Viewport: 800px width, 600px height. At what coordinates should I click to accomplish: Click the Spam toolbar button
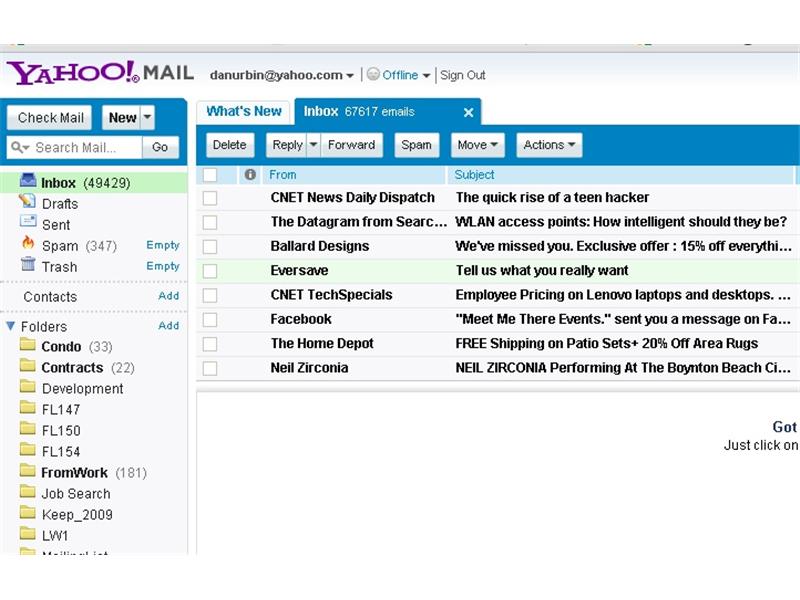coord(416,145)
